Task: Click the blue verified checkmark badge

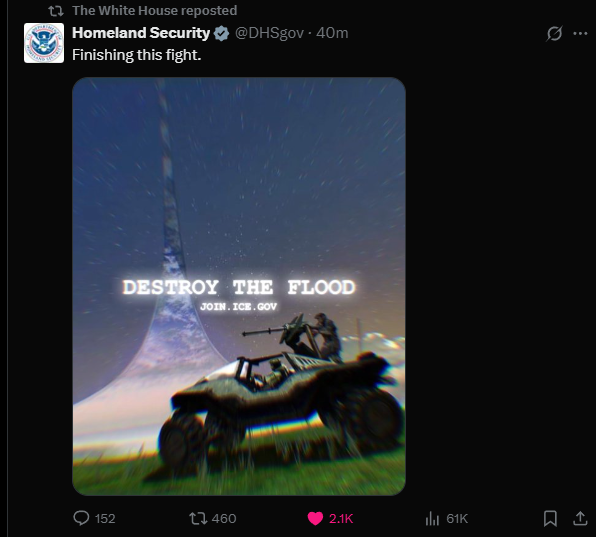Action: click(221, 33)
